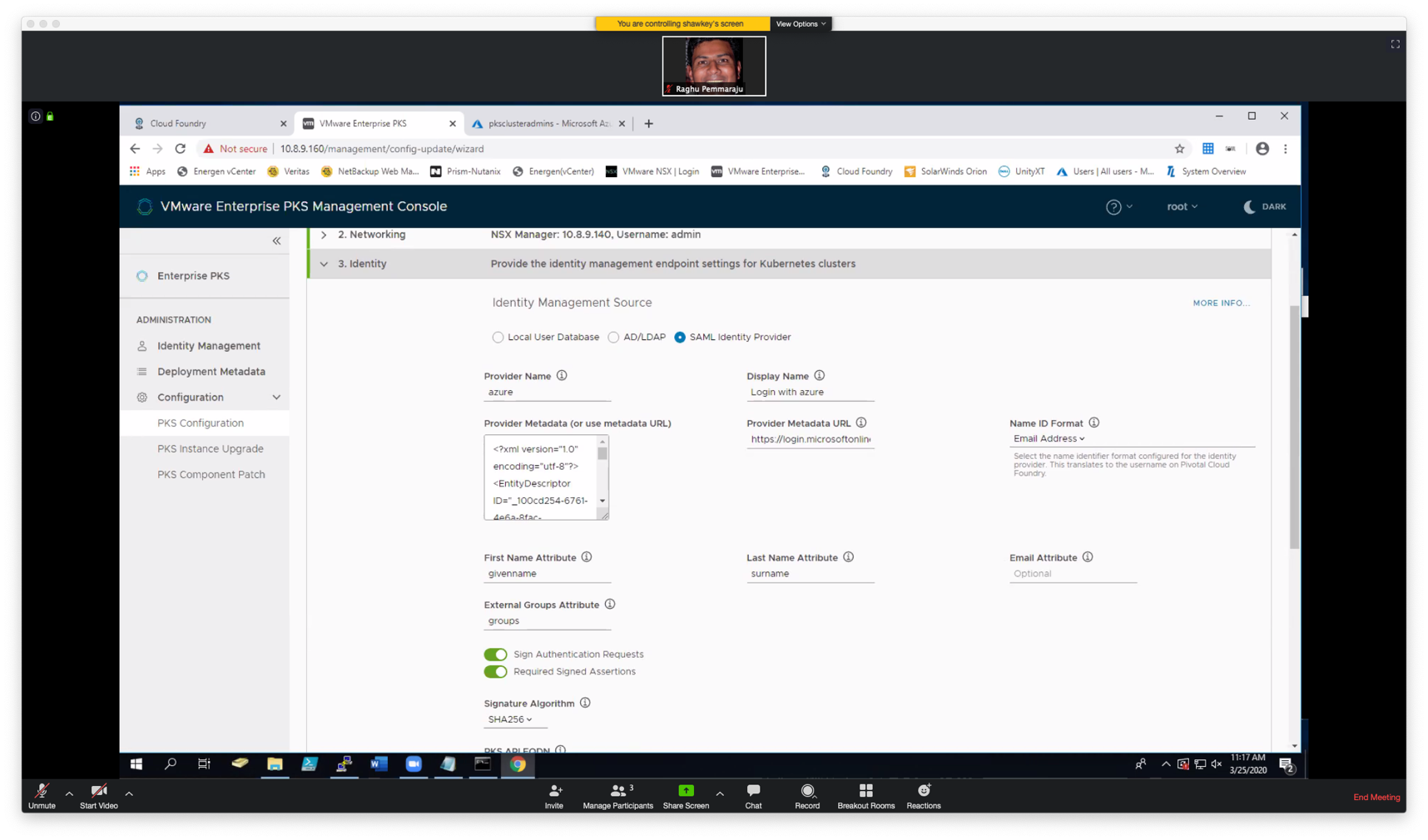Click the Provider Name input field
The height and width of the screenshot is (840, 1428).
click(547, 393)
